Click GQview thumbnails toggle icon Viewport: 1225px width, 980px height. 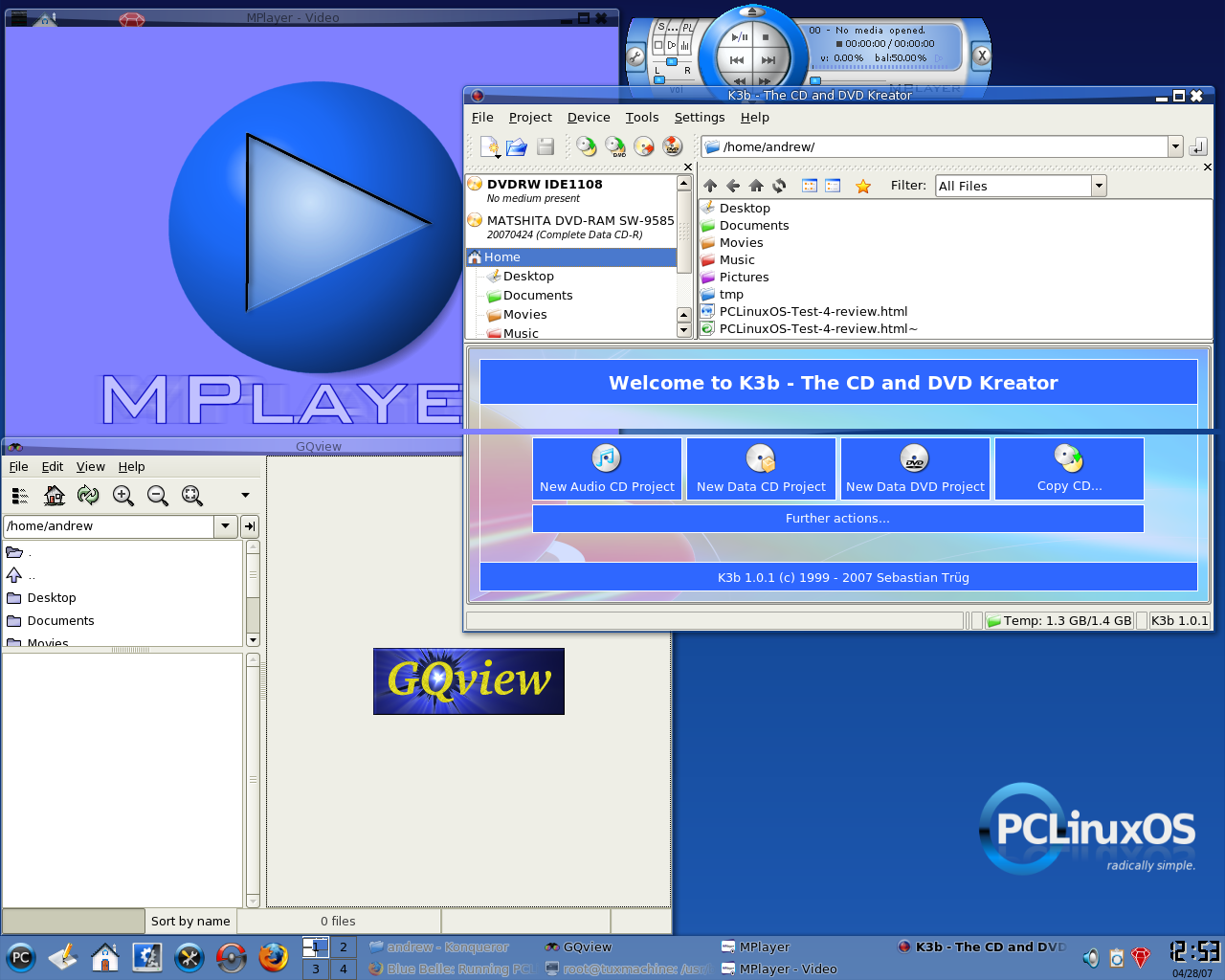point(20,495)
